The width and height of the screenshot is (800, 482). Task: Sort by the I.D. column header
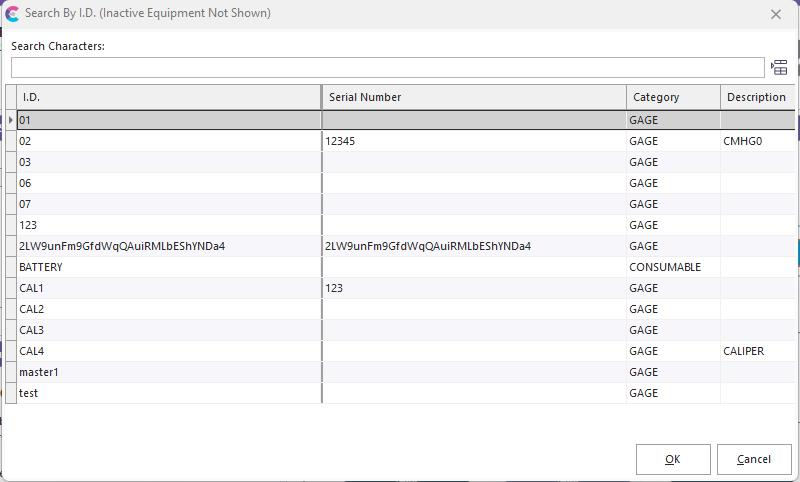[168, 97]
